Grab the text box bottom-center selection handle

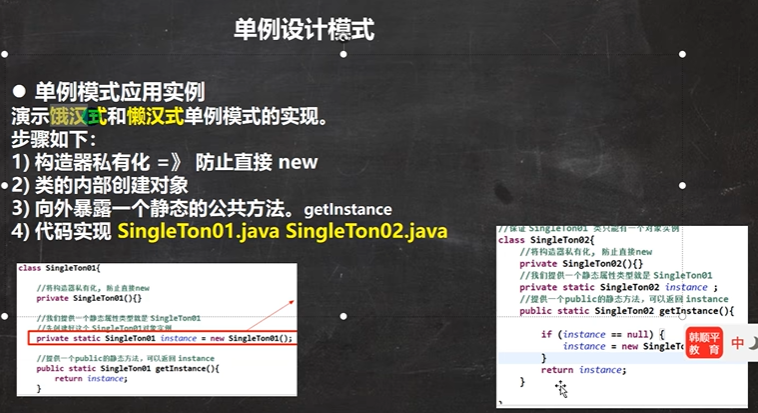[343, 316]
